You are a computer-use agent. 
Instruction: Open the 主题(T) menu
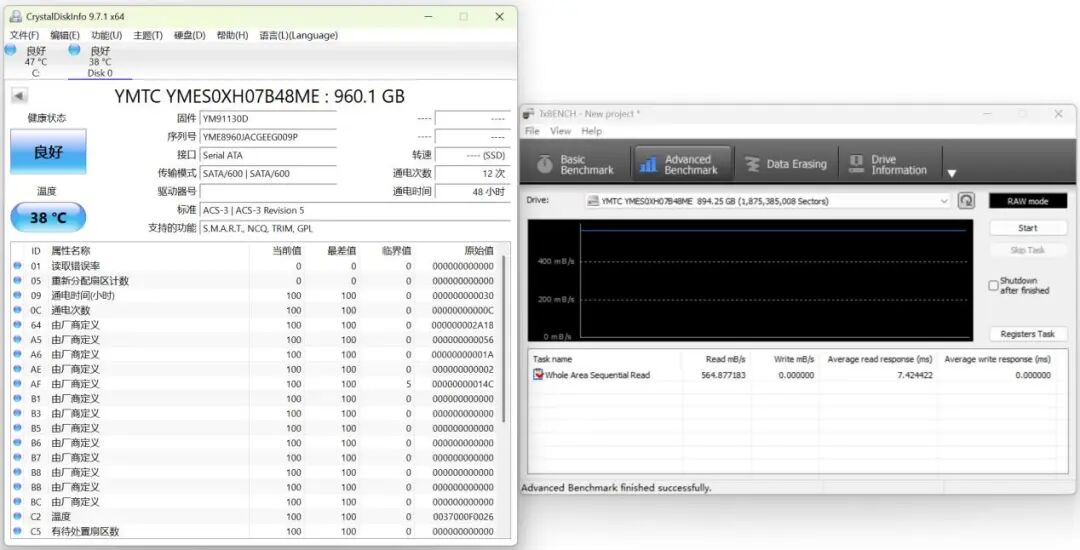pos(148,35)
